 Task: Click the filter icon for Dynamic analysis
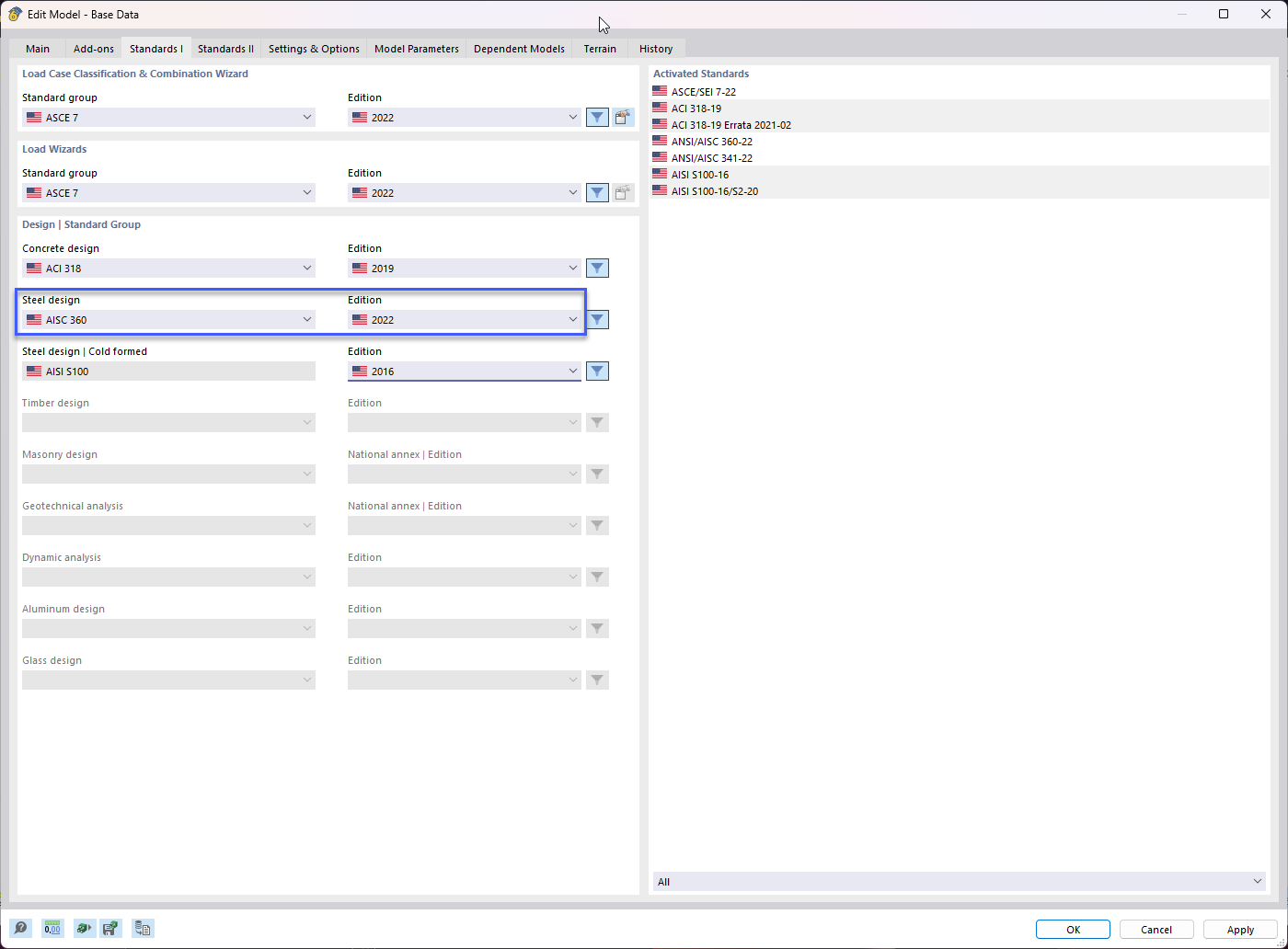click(597, 577)
